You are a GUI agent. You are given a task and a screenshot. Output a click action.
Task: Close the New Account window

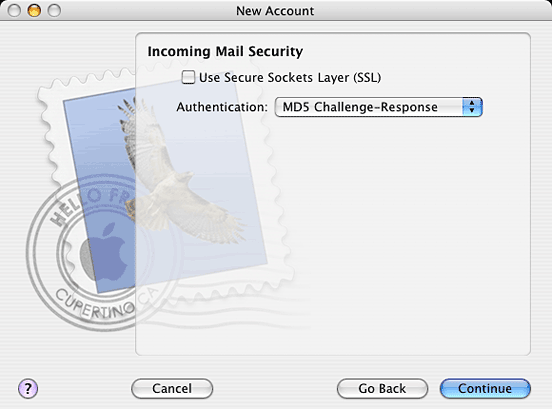click(x=14, y=11)
